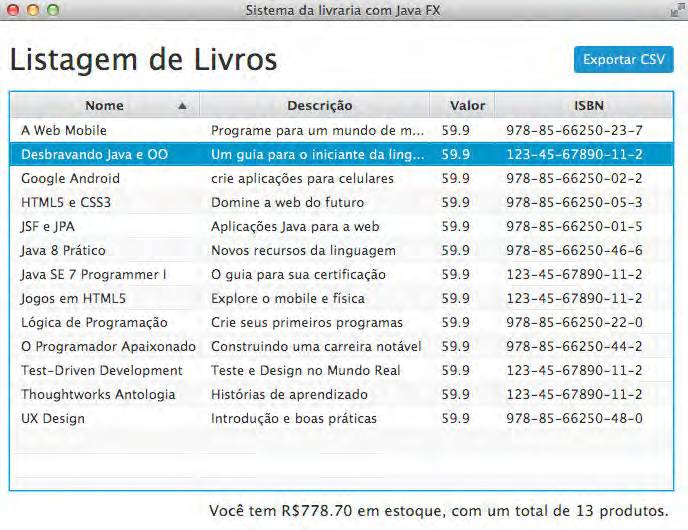Click description 'Um guia para o iniciante da ling...'

click(318, 154)
